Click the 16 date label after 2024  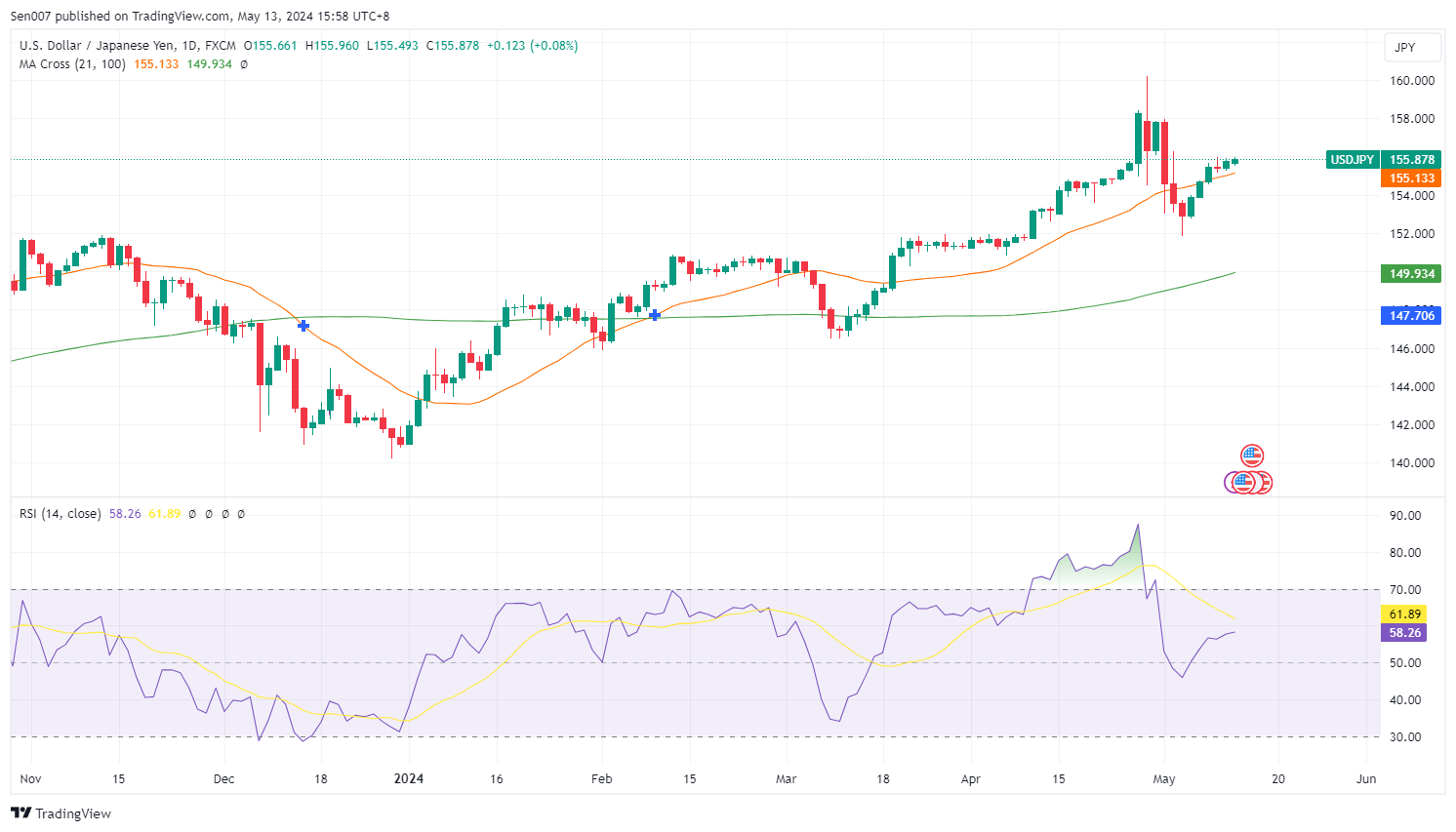click(x=496, y=779)
